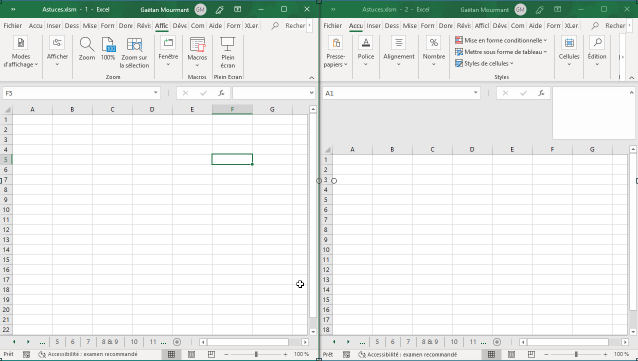Next sheet arrow in left window
The height and width of the screenshot is (361, 638).
tap(28, 342)
